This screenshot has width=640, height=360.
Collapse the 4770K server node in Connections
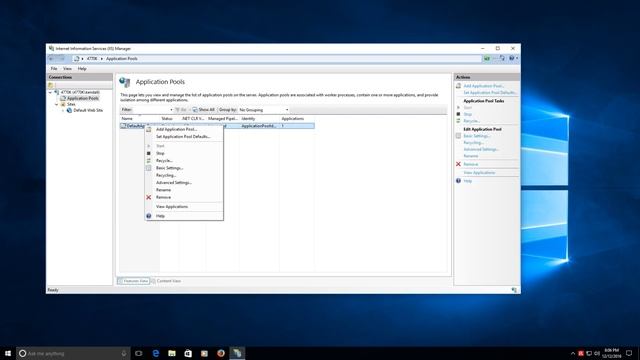(51, 93)
